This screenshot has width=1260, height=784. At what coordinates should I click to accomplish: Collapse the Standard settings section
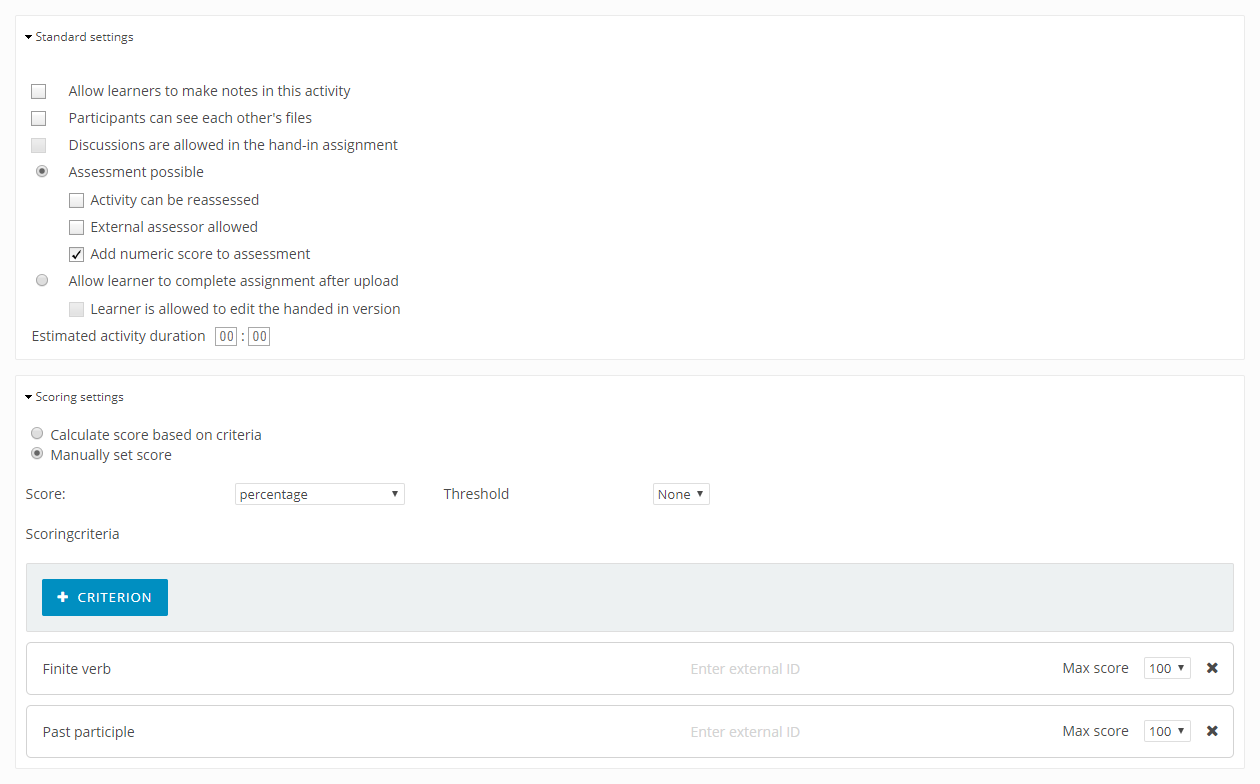(x=79, y=37)
